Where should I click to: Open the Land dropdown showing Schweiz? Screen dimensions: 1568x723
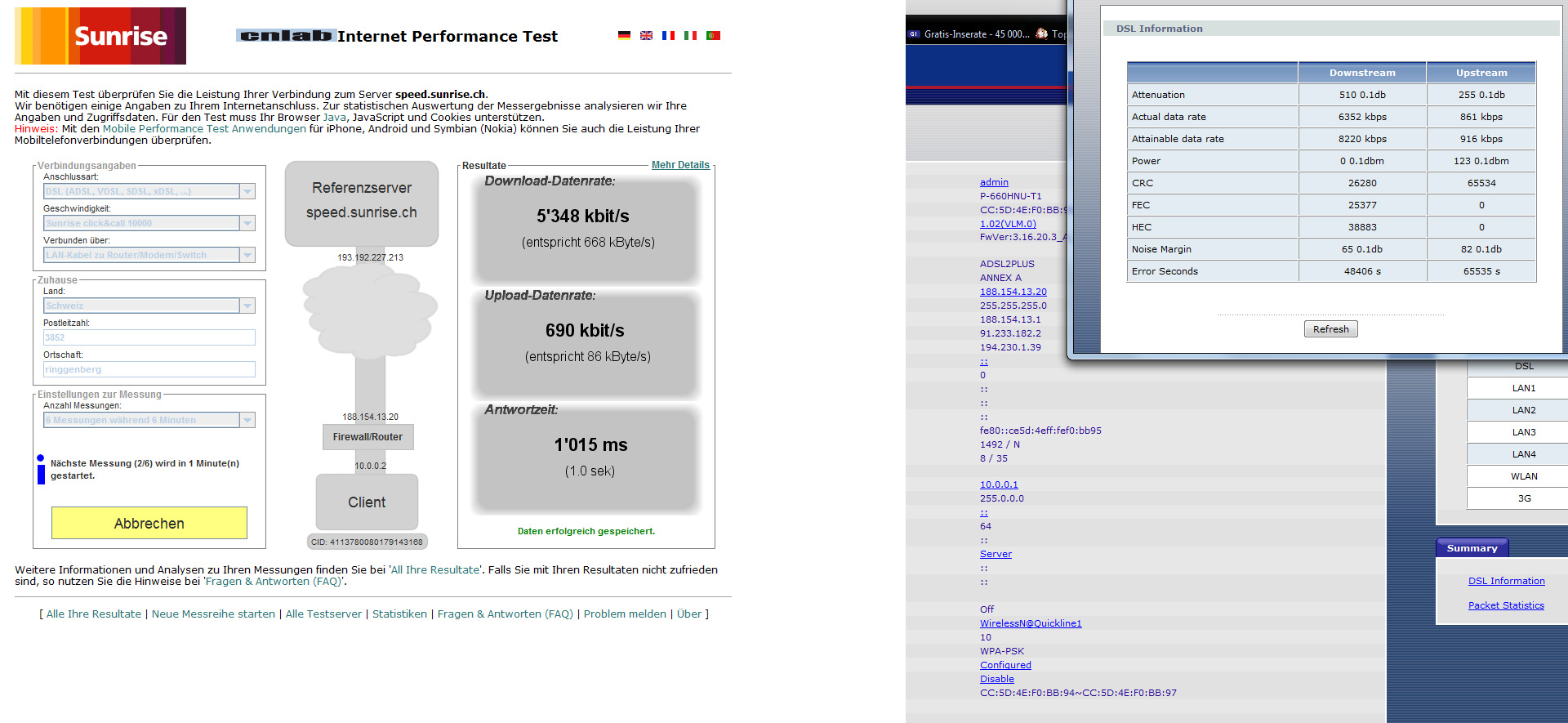click(149, 306)
